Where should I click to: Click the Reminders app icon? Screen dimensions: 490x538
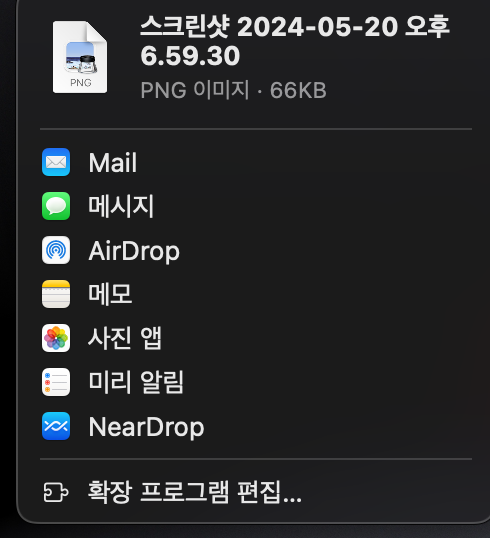(56, 382)
